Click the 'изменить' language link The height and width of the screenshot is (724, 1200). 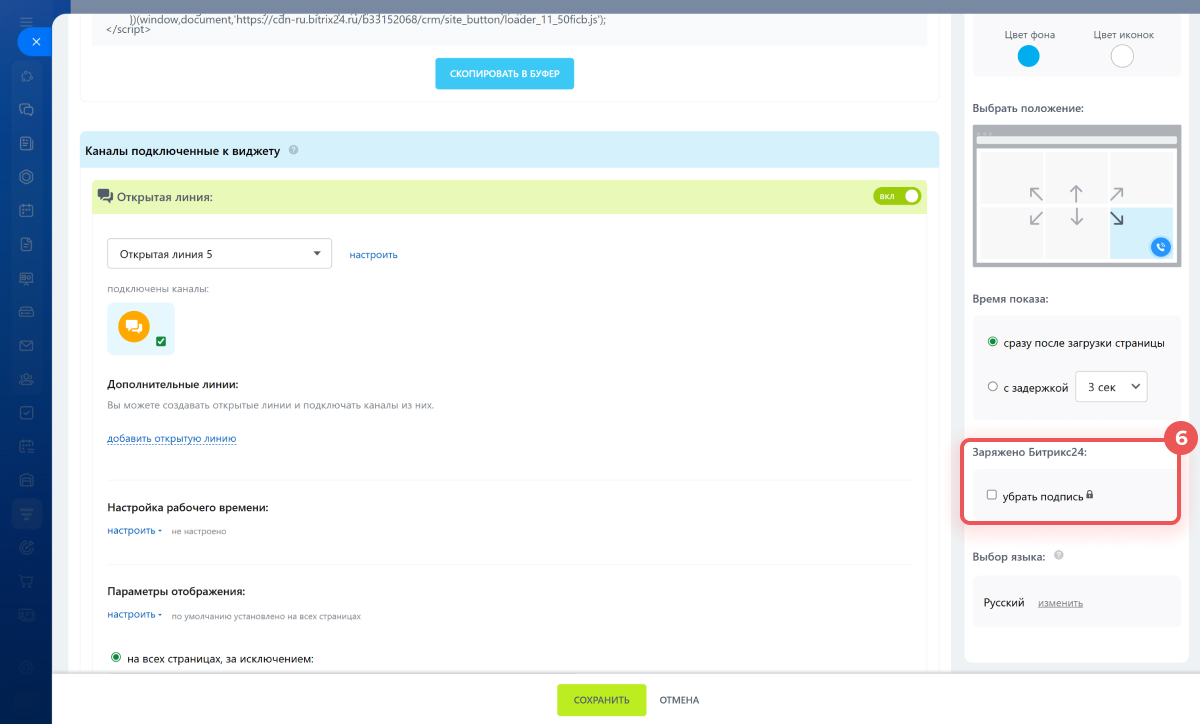click(x=1060, y=603)
